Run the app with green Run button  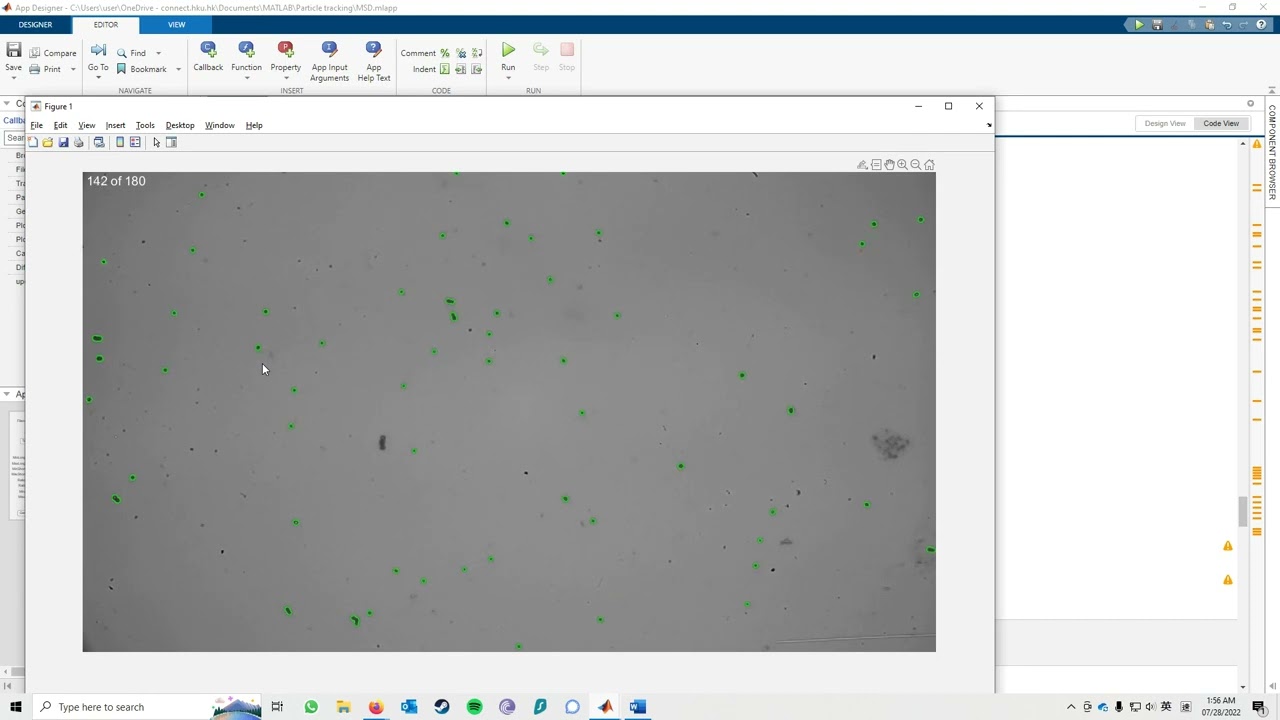tap(508, 50)
